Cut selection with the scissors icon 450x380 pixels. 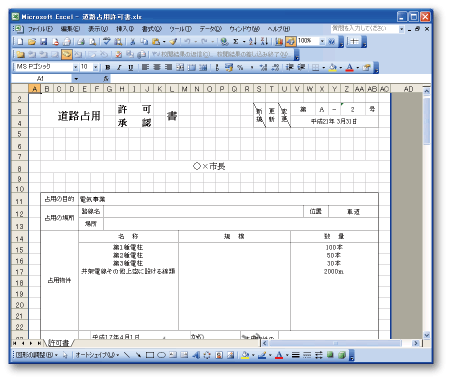click(x=132, y=42)
